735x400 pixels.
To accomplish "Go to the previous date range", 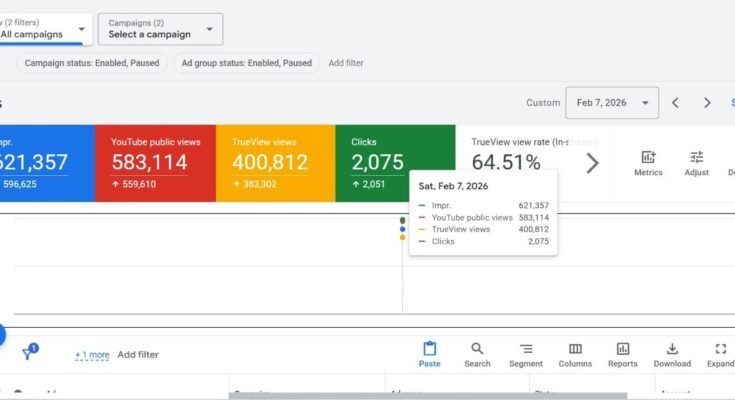I will 675,103.
